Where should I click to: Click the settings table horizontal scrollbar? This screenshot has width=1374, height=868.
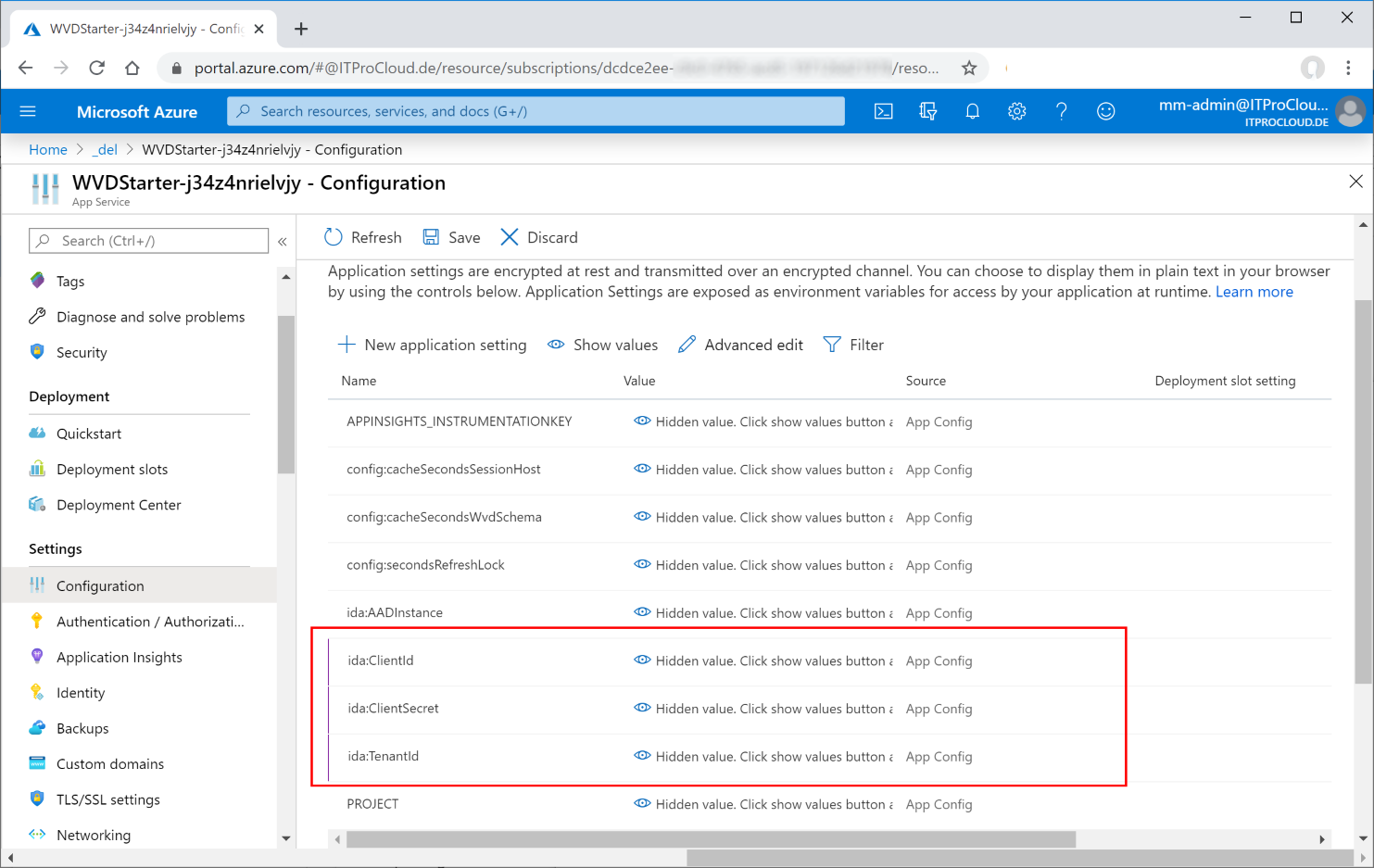pos(711,839)
